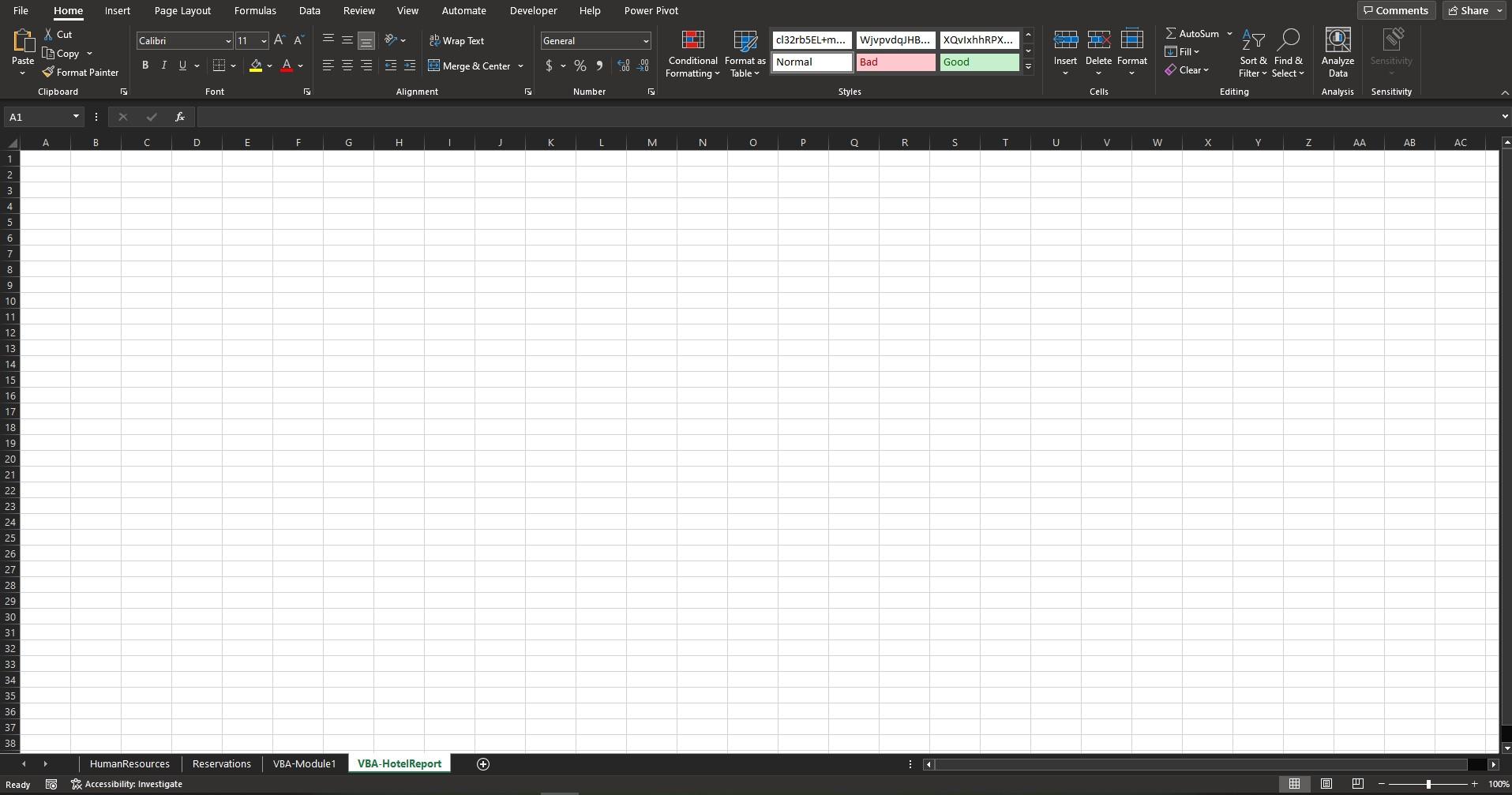Click the Insert Function fx icon
The height and width of the screenshot is (795, 1512).
(x=180, y=117)
